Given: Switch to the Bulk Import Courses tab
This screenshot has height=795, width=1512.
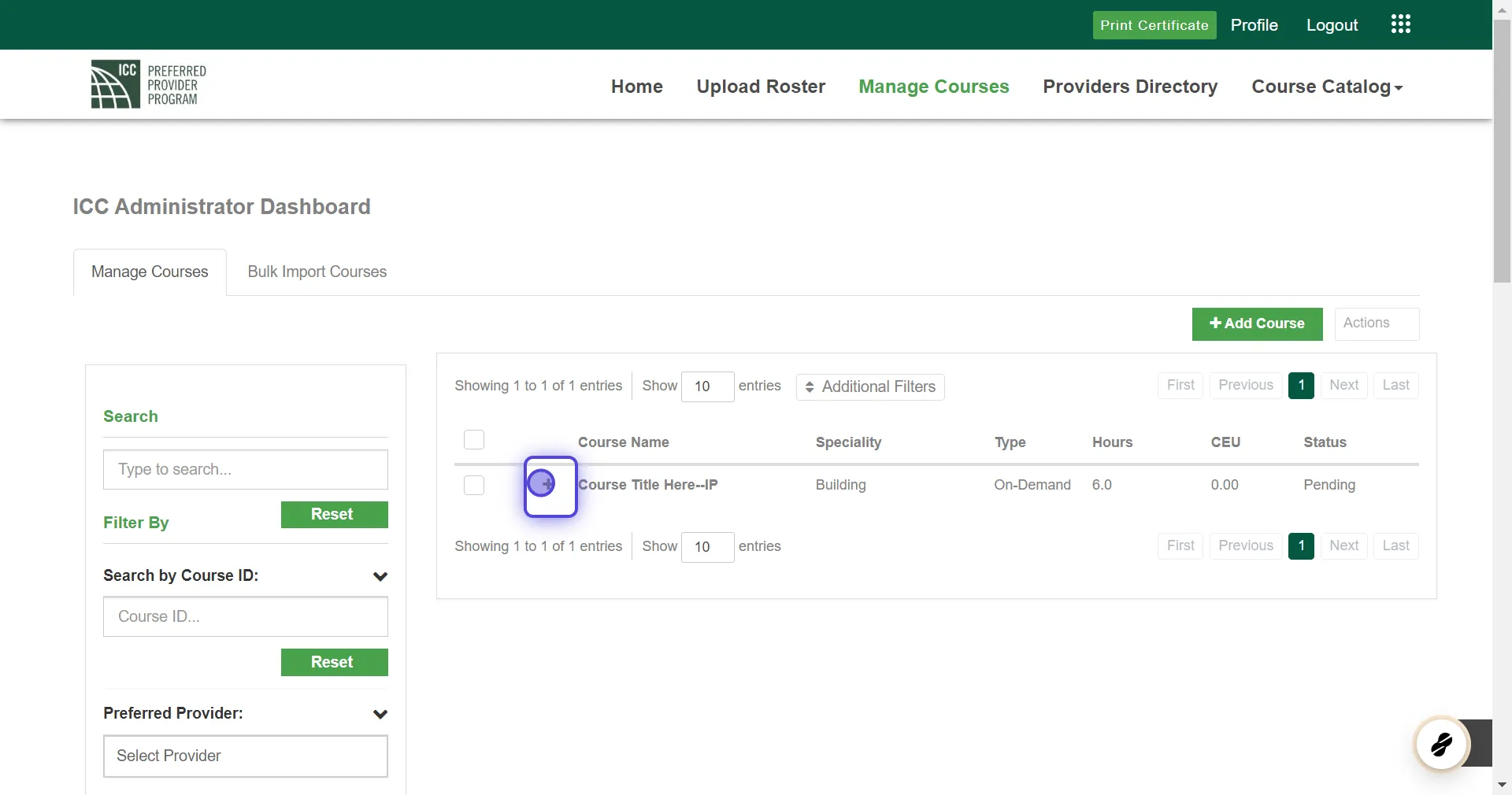Looking at the screenshot, I should point(317,272).
